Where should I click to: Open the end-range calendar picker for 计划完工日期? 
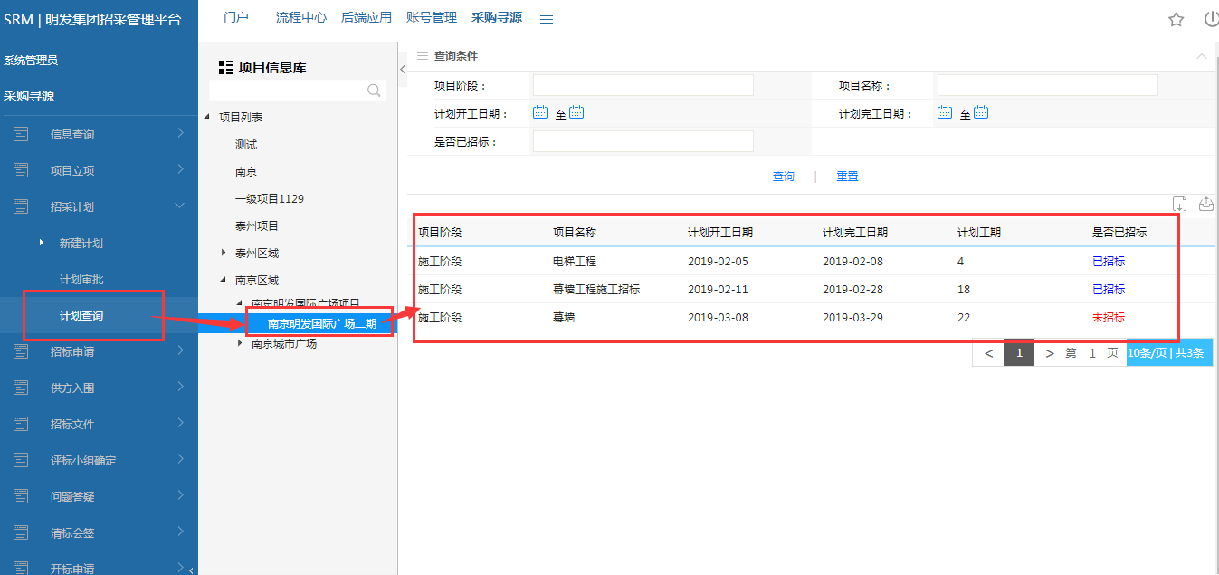[x=980, y=113]
